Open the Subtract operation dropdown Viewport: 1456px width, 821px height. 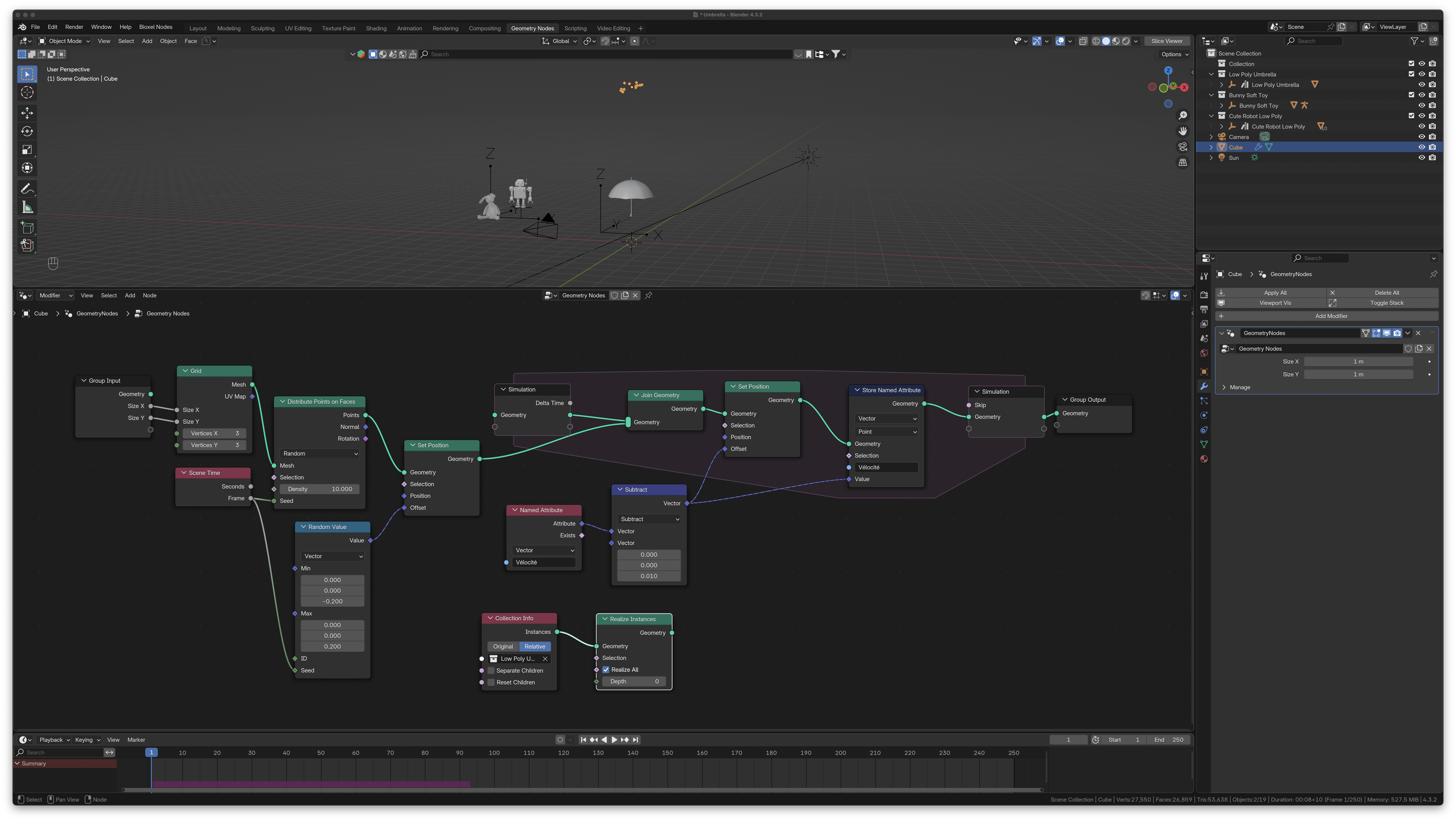click(649, 519)
